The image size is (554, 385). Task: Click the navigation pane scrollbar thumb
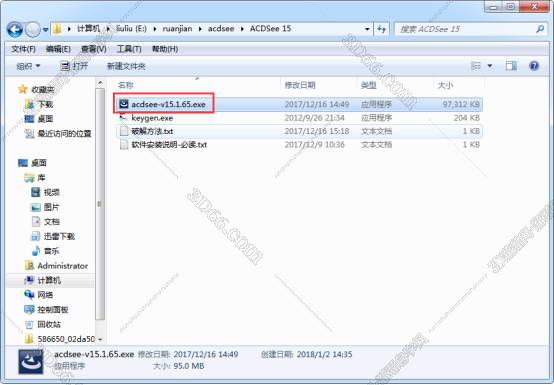coord(100,204)
